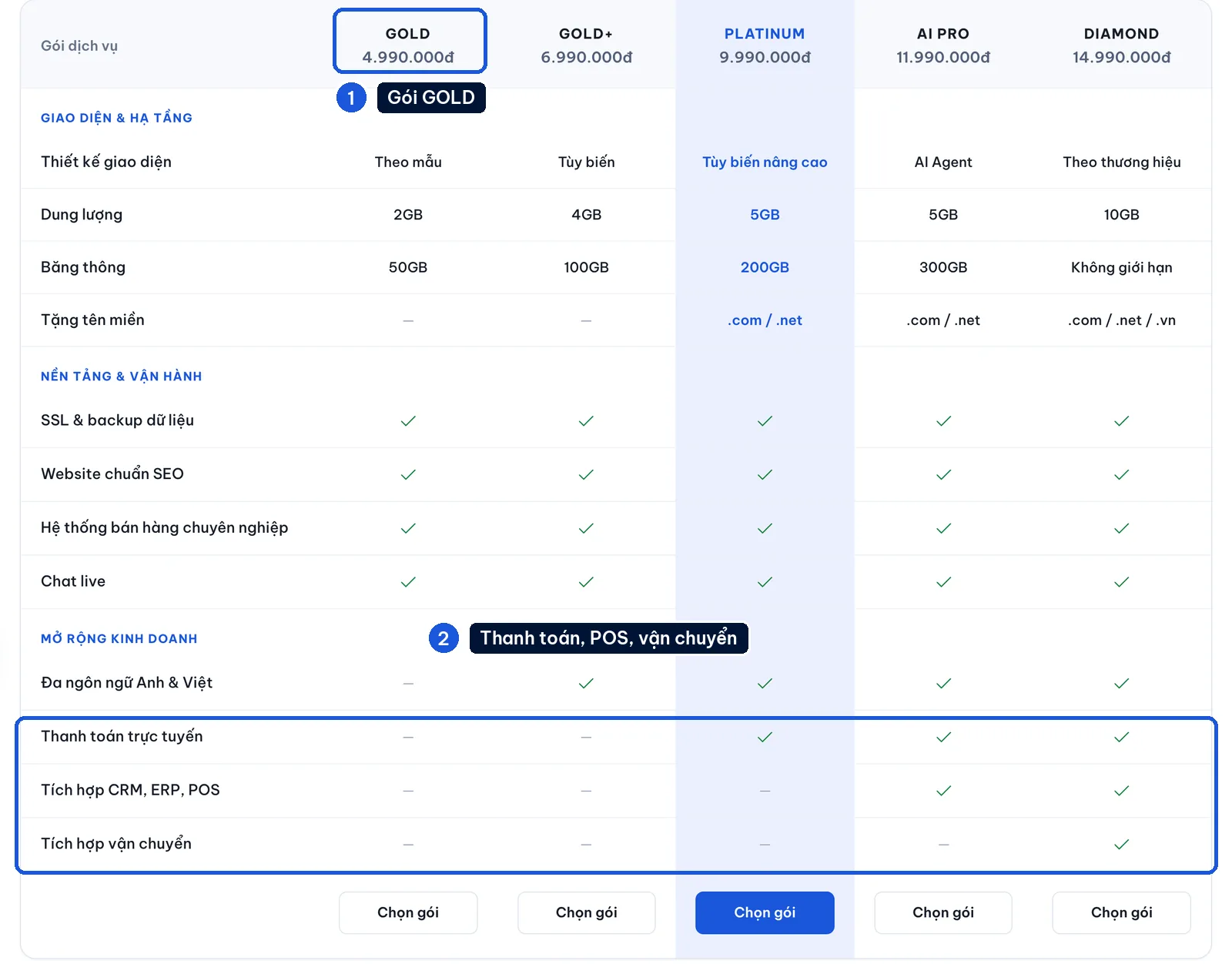Click the Theo thương hiệu cell
This screenshot has height=974, width=1232.
(1121, 162)
